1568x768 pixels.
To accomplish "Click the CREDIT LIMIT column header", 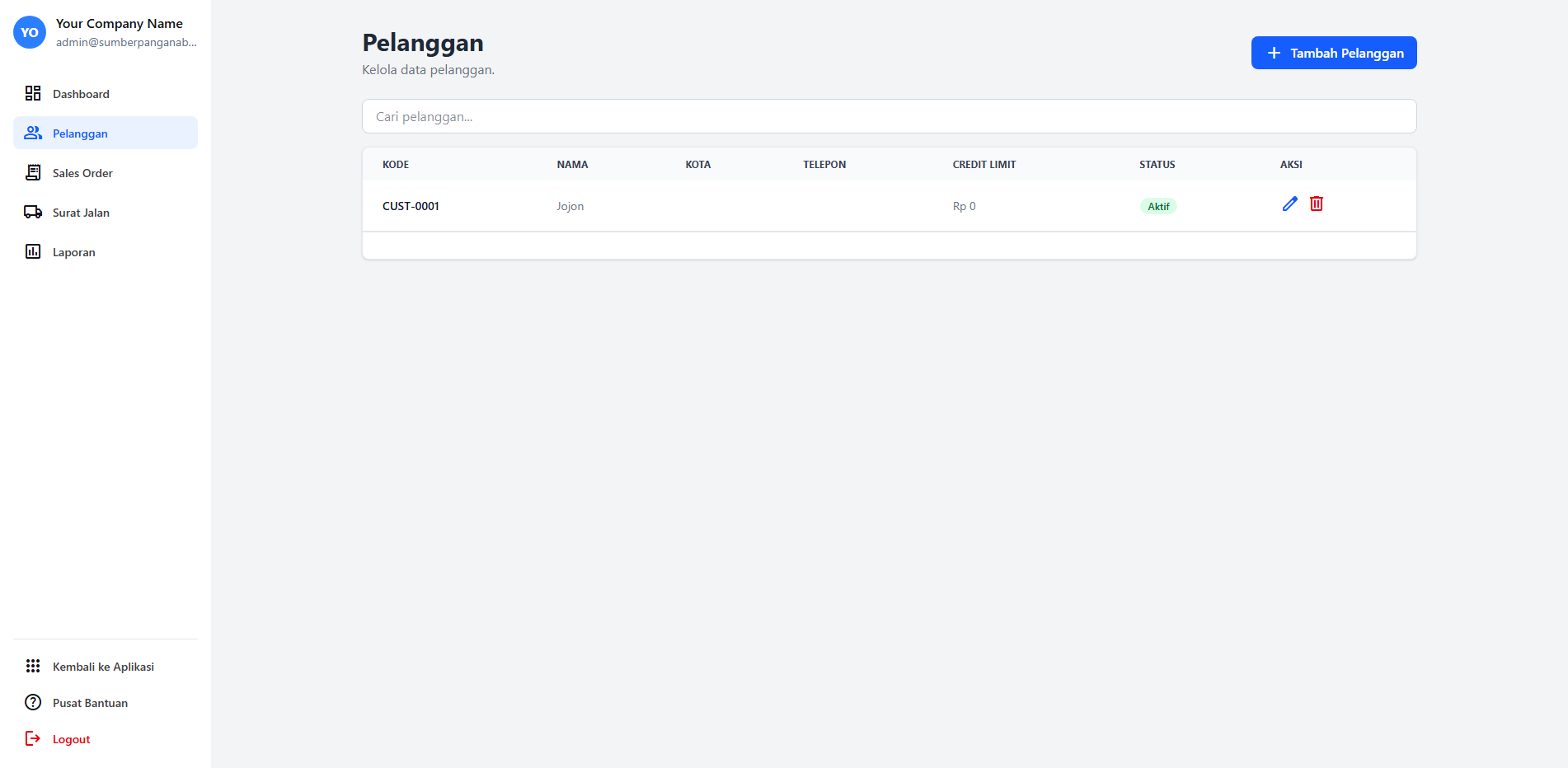I will [984, 165].
